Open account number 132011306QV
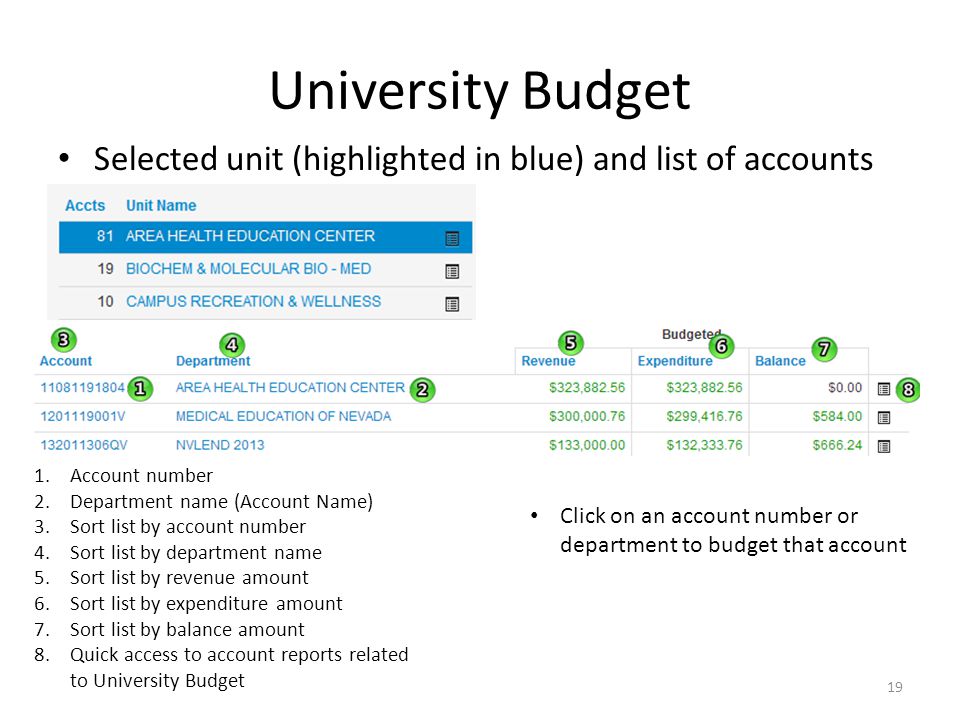The height and width of the screenshot is (720, 960). pyautogui.click(x=84, y=445)
